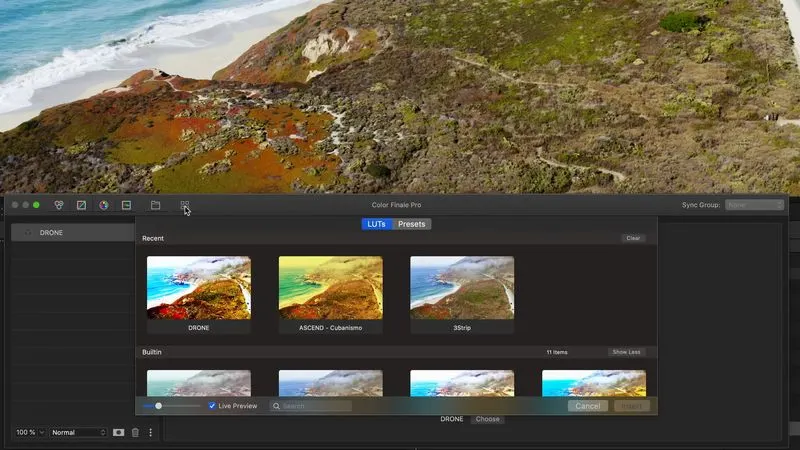Toggle the Live Preview checkbox
Image resolution: width=800 pixels, height=450 pixels.
tap(212, 406)
